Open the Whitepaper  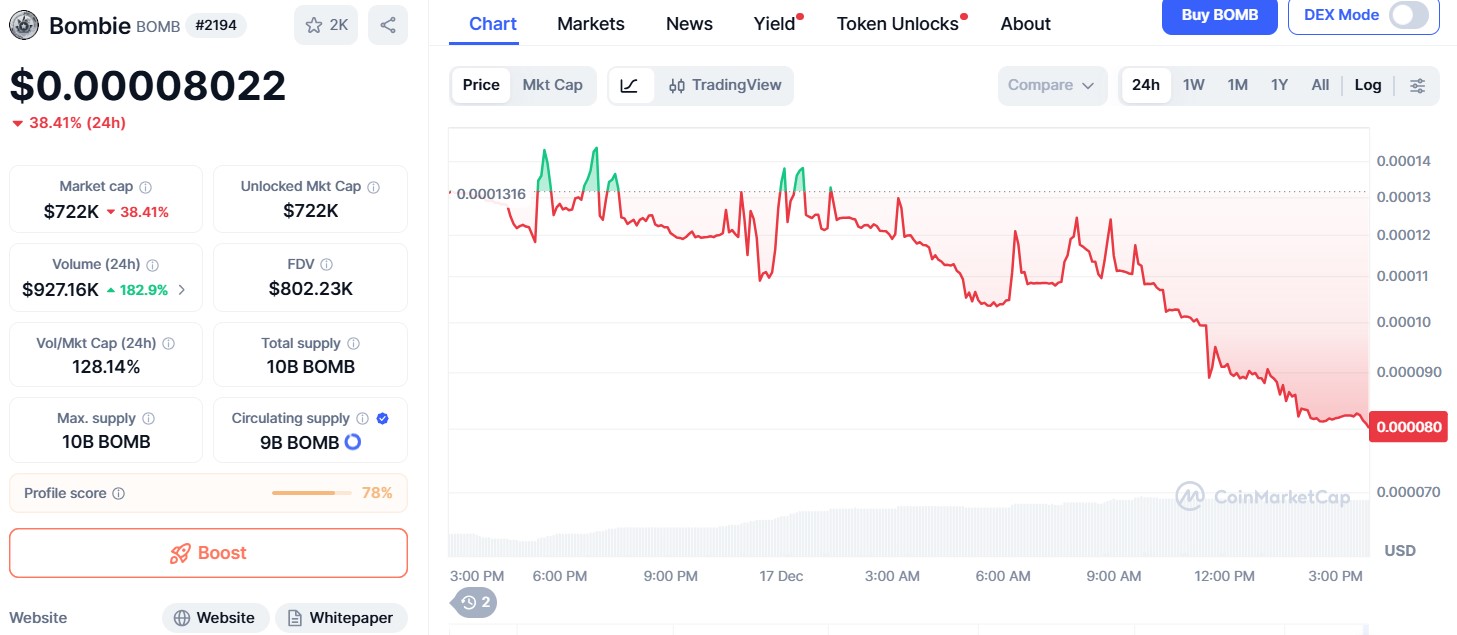[341, 617]
